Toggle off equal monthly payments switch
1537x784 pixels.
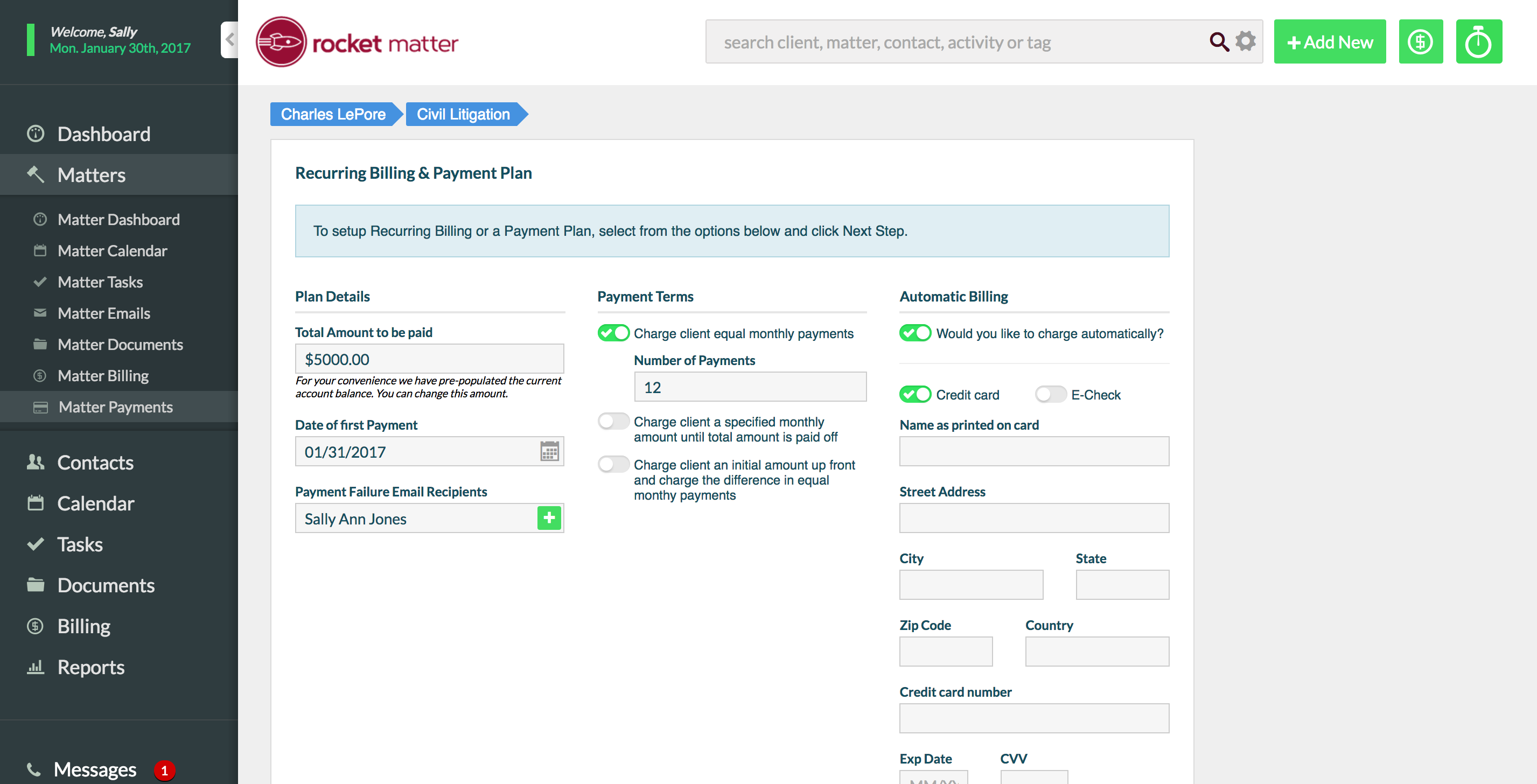pos(613,333)
